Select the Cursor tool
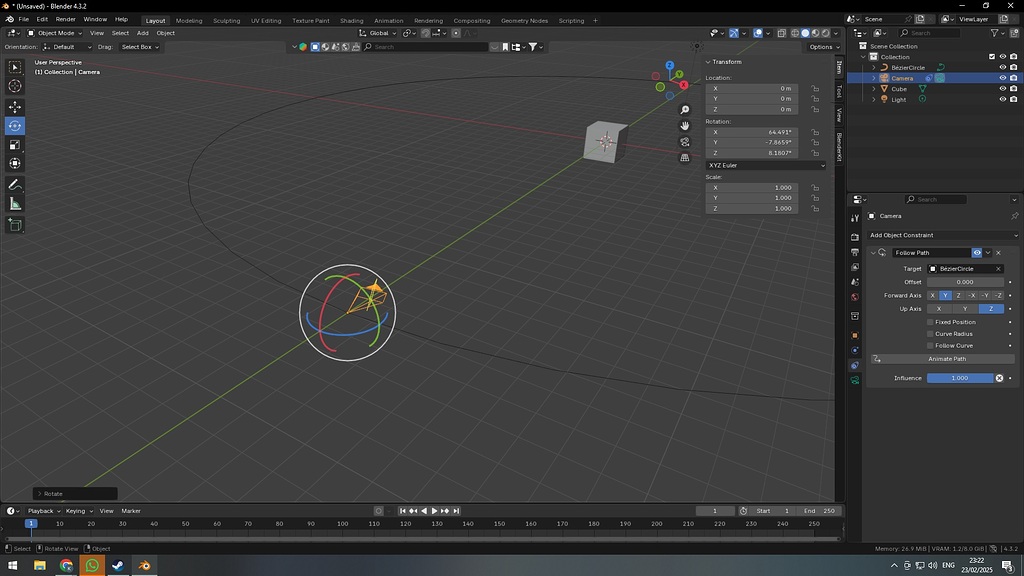The width and height of the screenshot is (1024, 576). [x=14, y=86]
